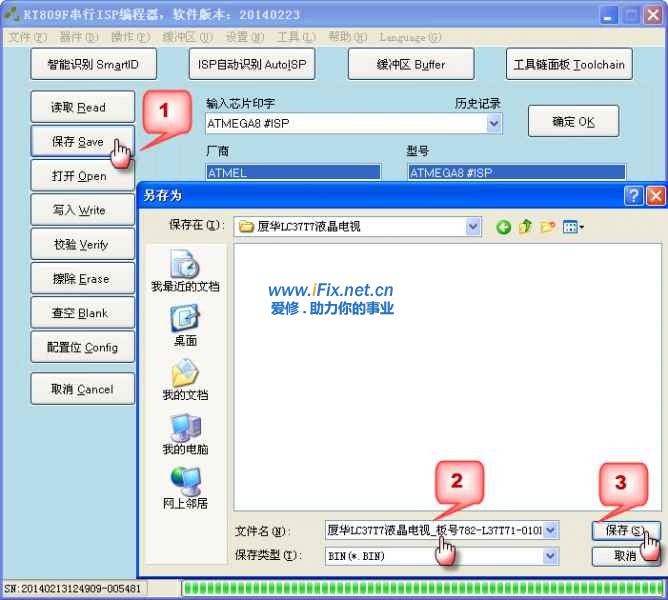Go to Desktop (桌面) in places bar
668x600 pixels.
pos(185,325)
